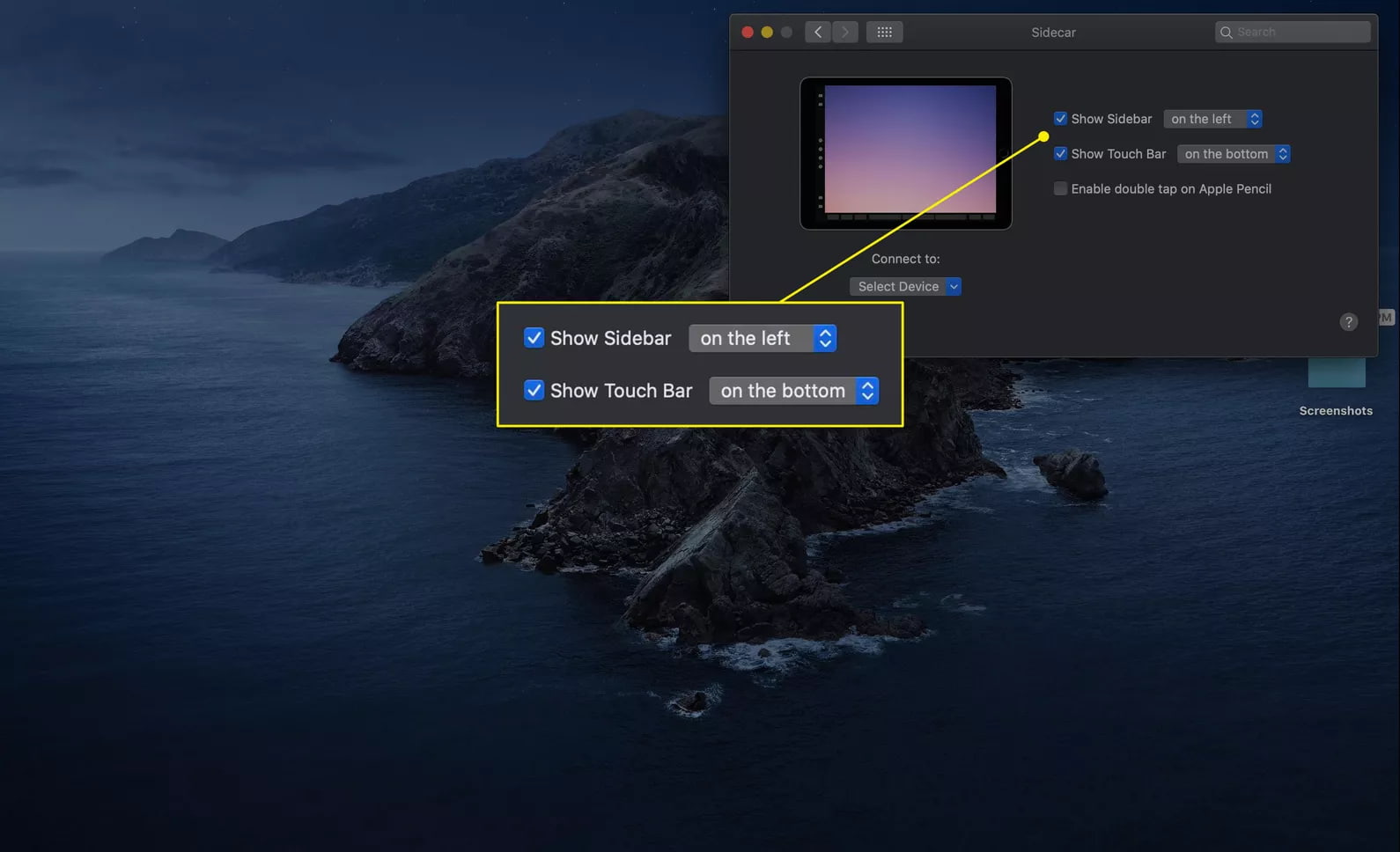Show all preferences with the grid icon
This screenshot has height=852, width=1400.
884,33
